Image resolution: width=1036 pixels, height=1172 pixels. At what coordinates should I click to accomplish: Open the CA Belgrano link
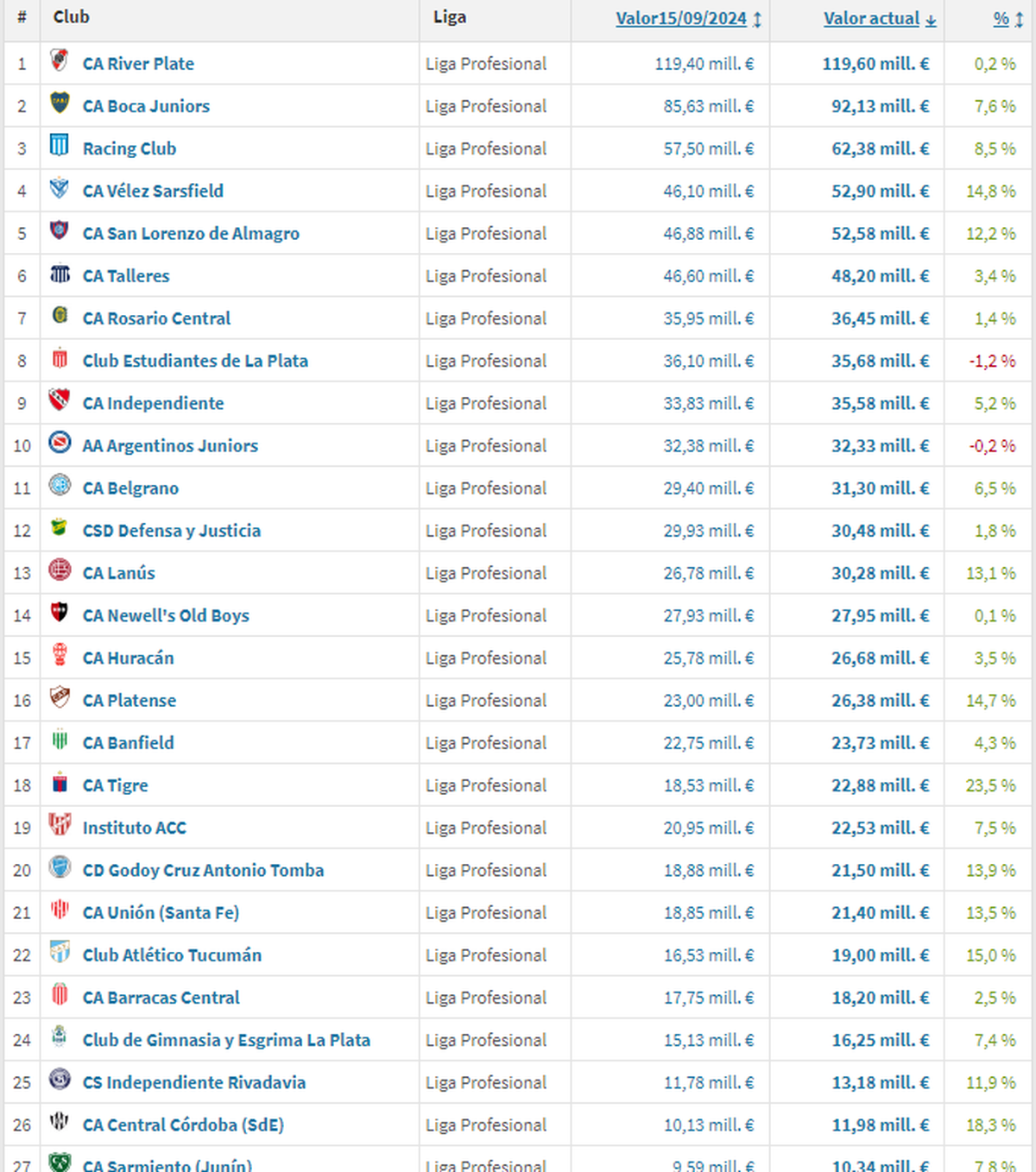[x=130, y=488]
